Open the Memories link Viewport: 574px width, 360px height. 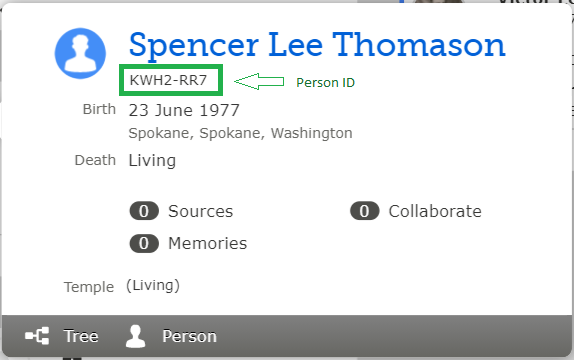[208, 244]
